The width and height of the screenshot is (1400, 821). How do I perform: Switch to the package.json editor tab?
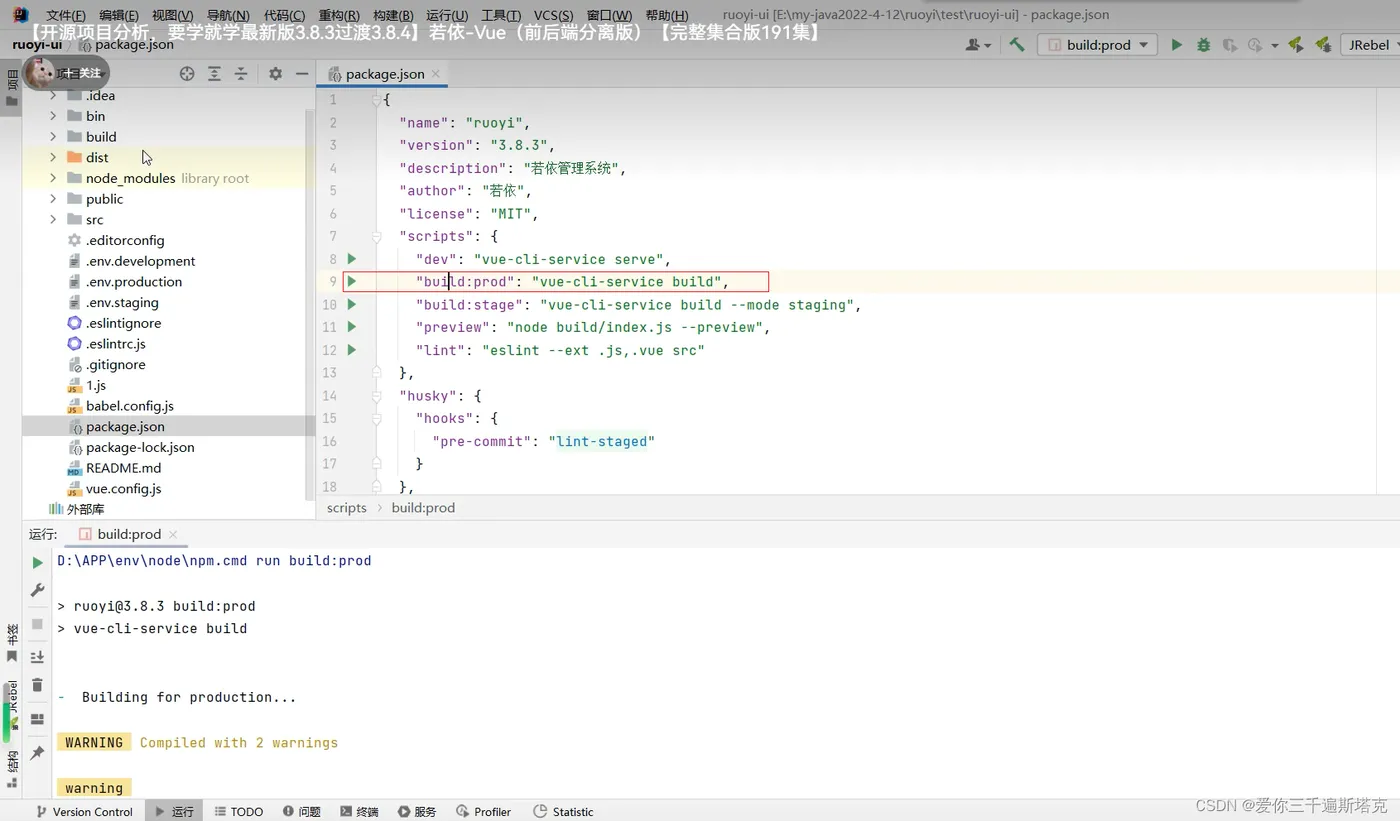tap(383, 74)
